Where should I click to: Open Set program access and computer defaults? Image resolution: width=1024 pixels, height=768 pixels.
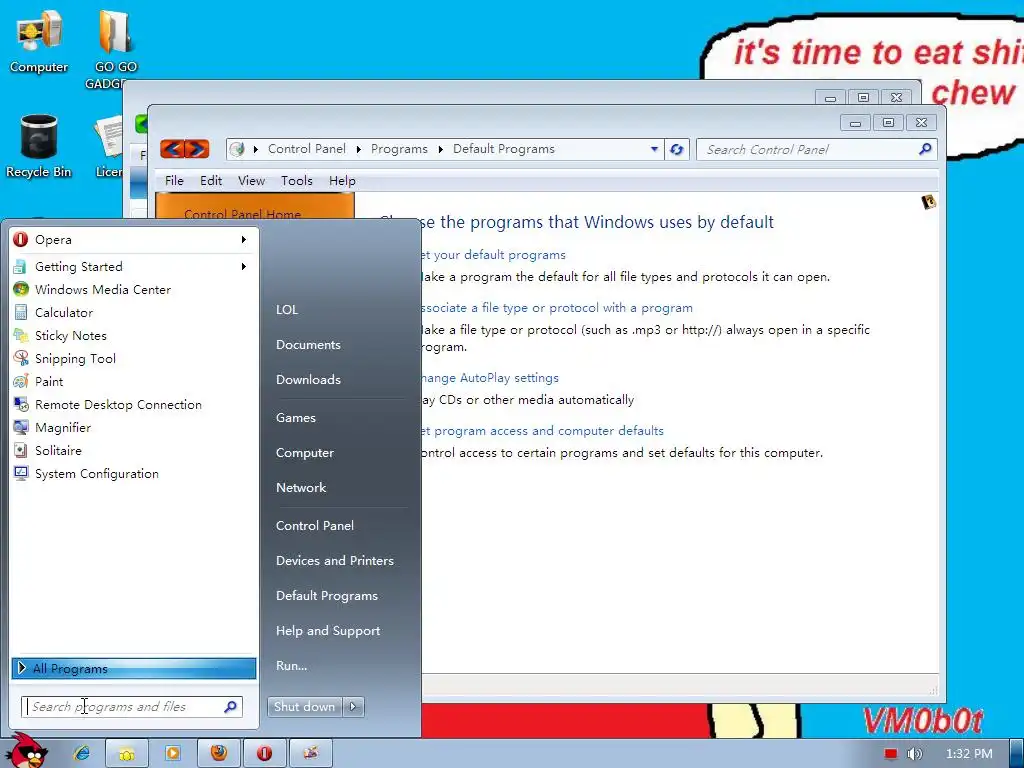click(x=542, y=431)
